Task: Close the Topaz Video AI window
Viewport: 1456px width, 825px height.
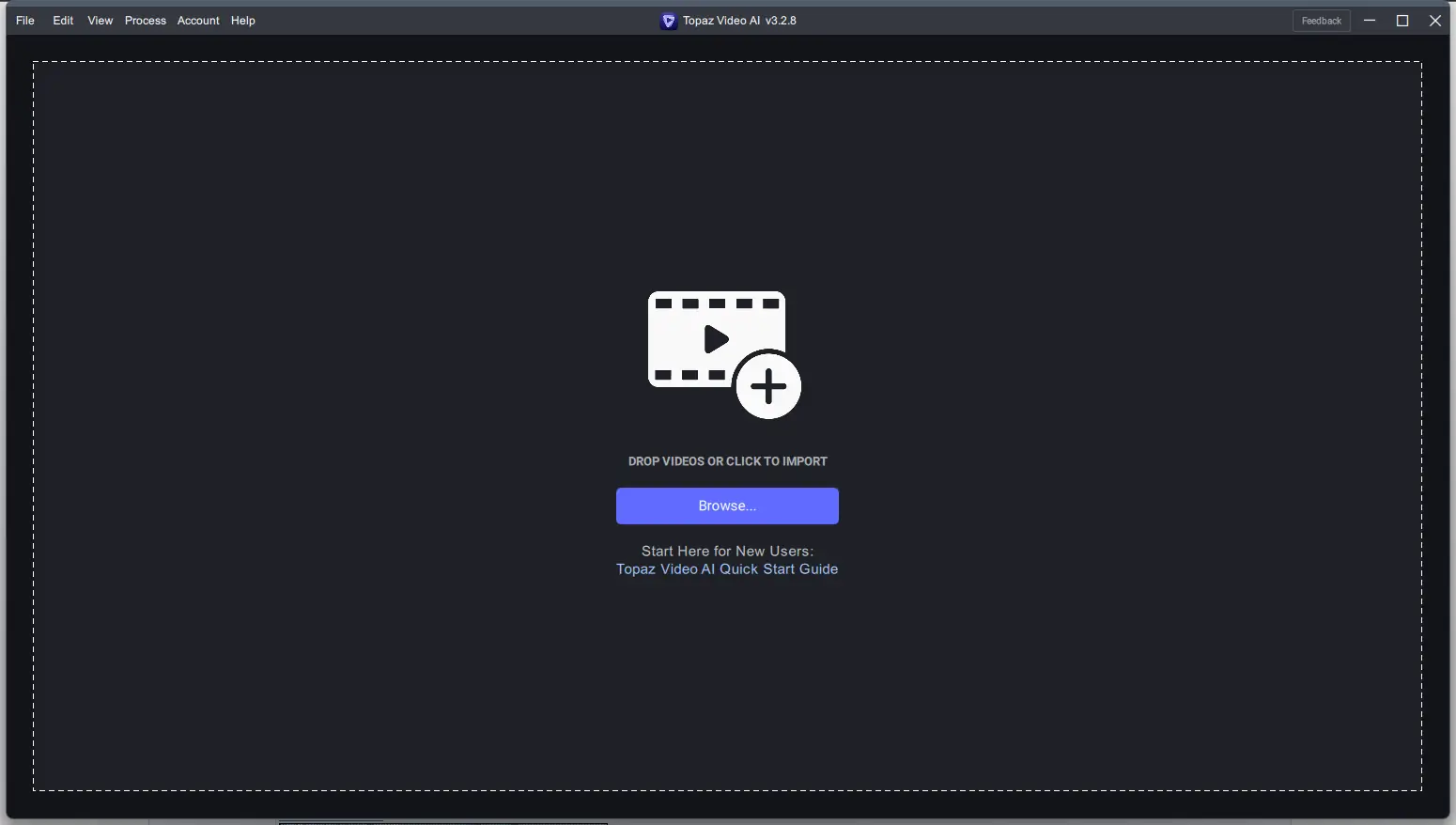Action: coord(1435,21)
